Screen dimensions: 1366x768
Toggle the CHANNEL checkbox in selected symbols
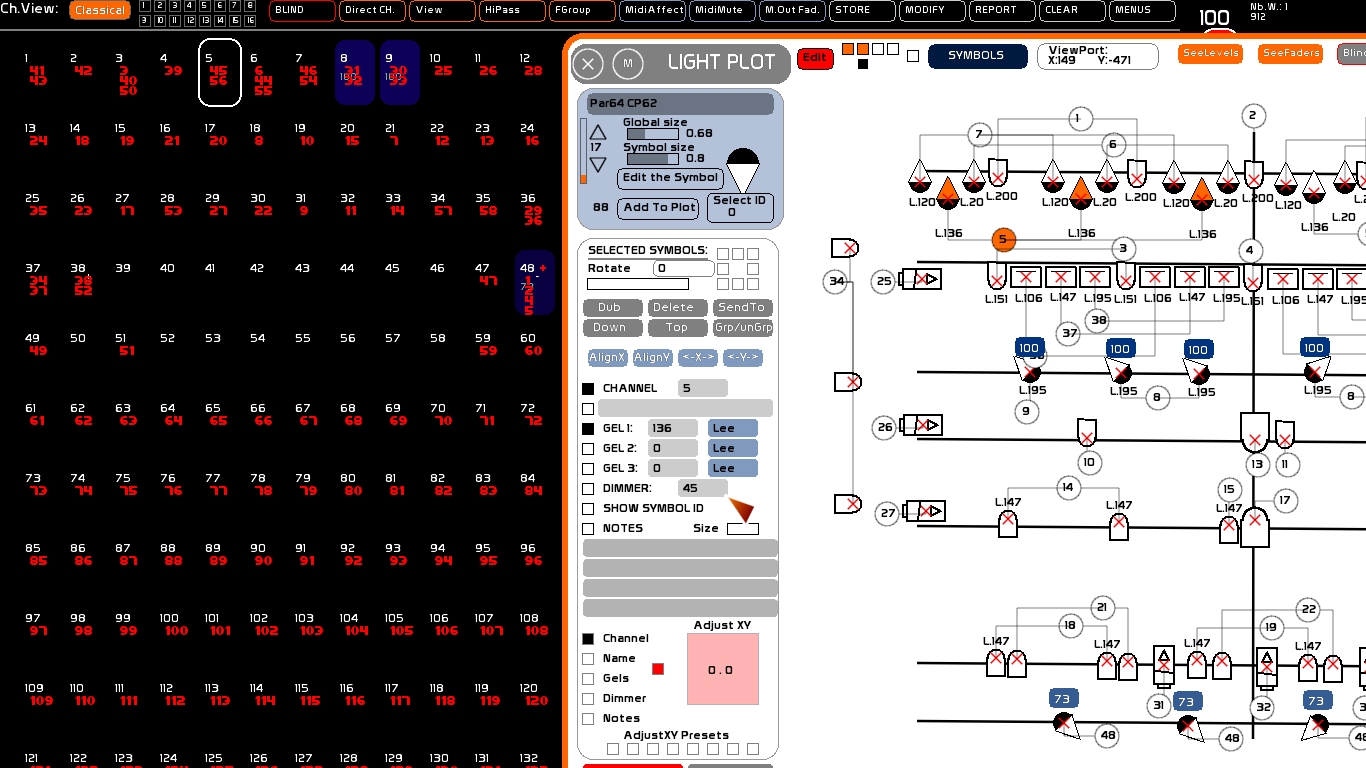pyautogui.click(x=588, y=388)
